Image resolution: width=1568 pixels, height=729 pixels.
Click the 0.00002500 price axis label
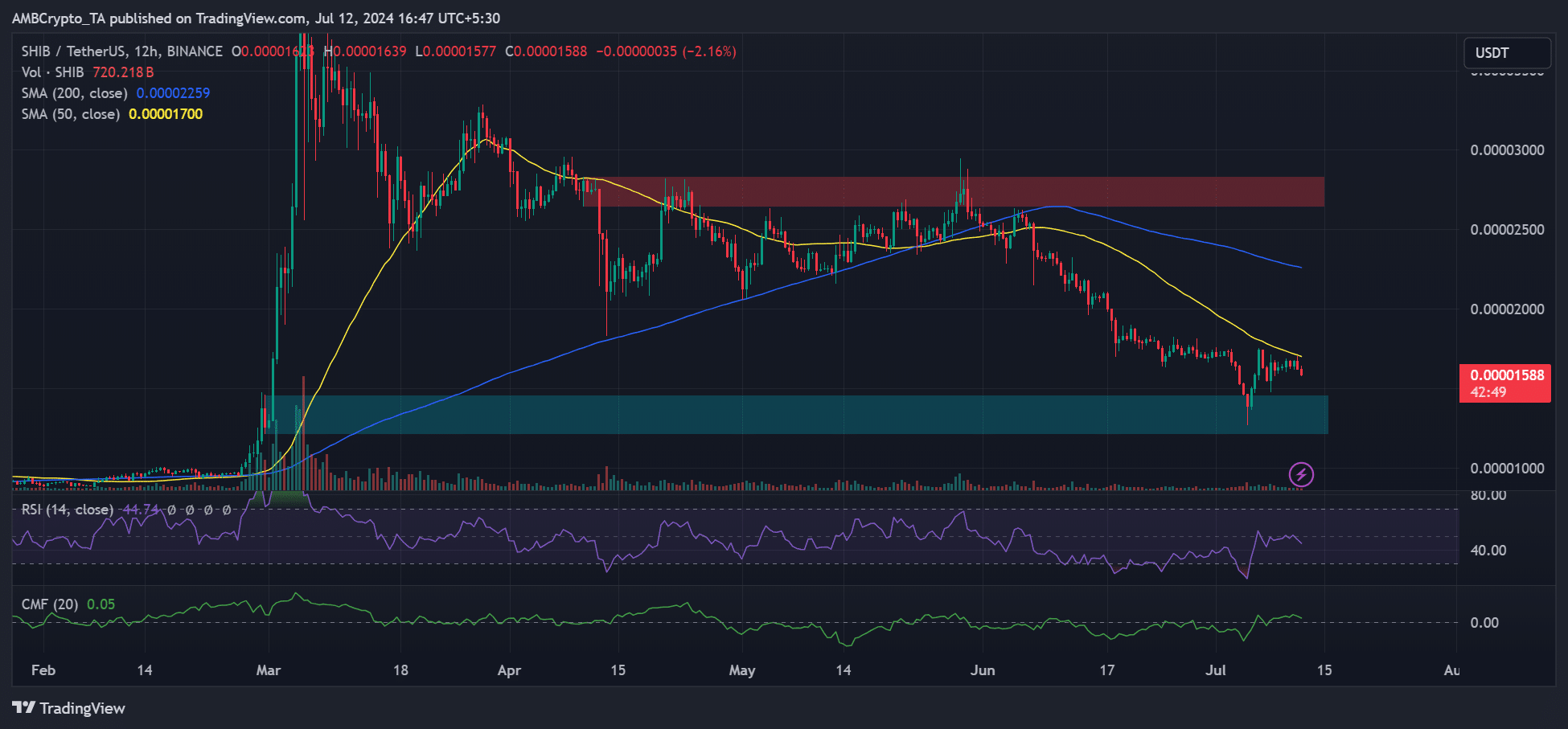[1507, 230]
